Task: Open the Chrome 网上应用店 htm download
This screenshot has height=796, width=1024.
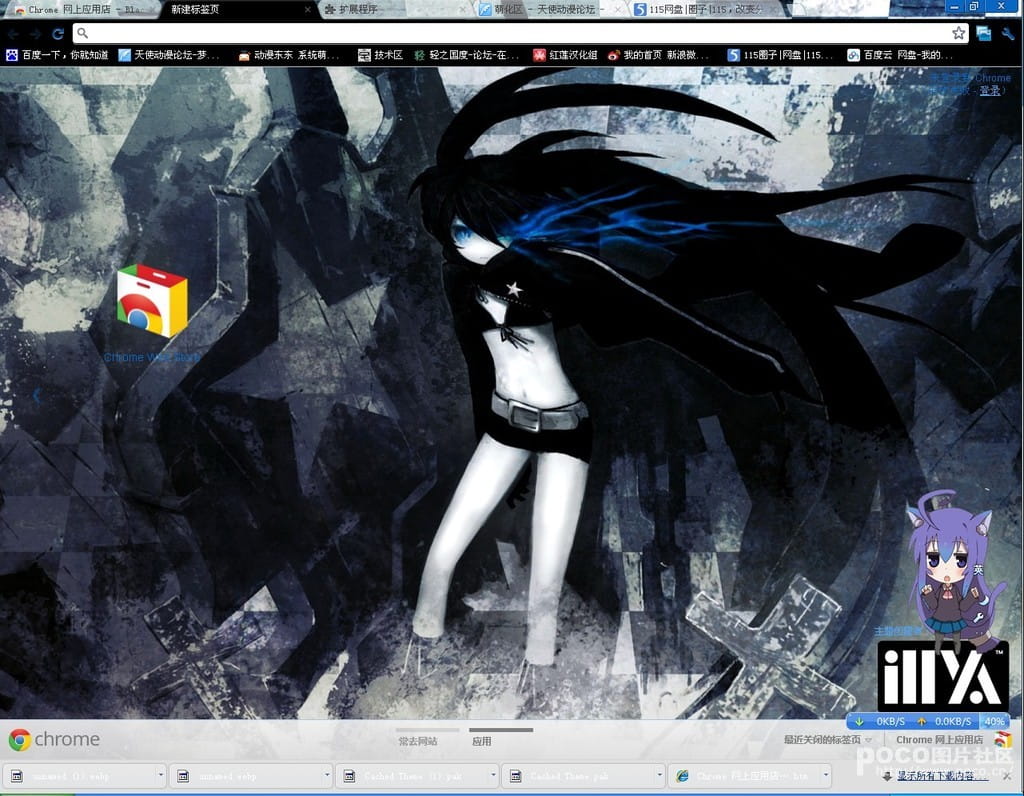Action: click(x=745, y=776)
